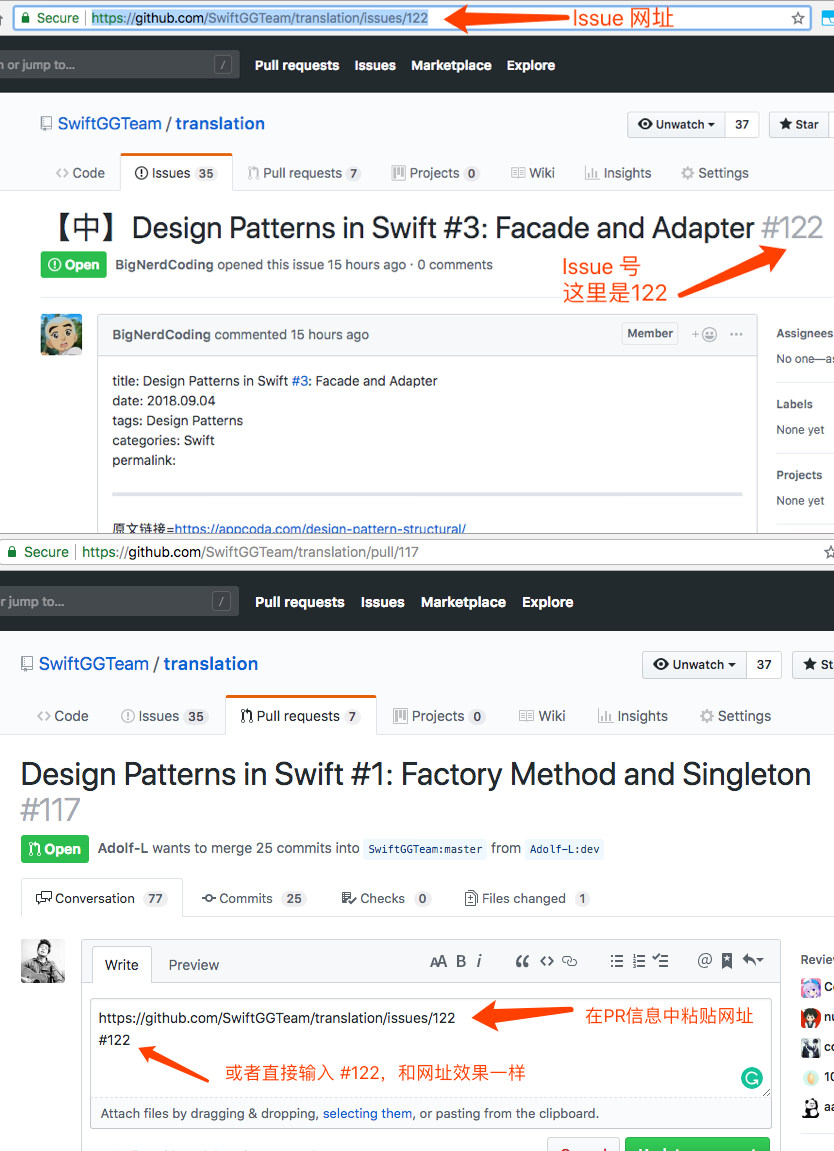
Task: Click the Adolf-L author link in PR header
Action: [x=123, y=848]
